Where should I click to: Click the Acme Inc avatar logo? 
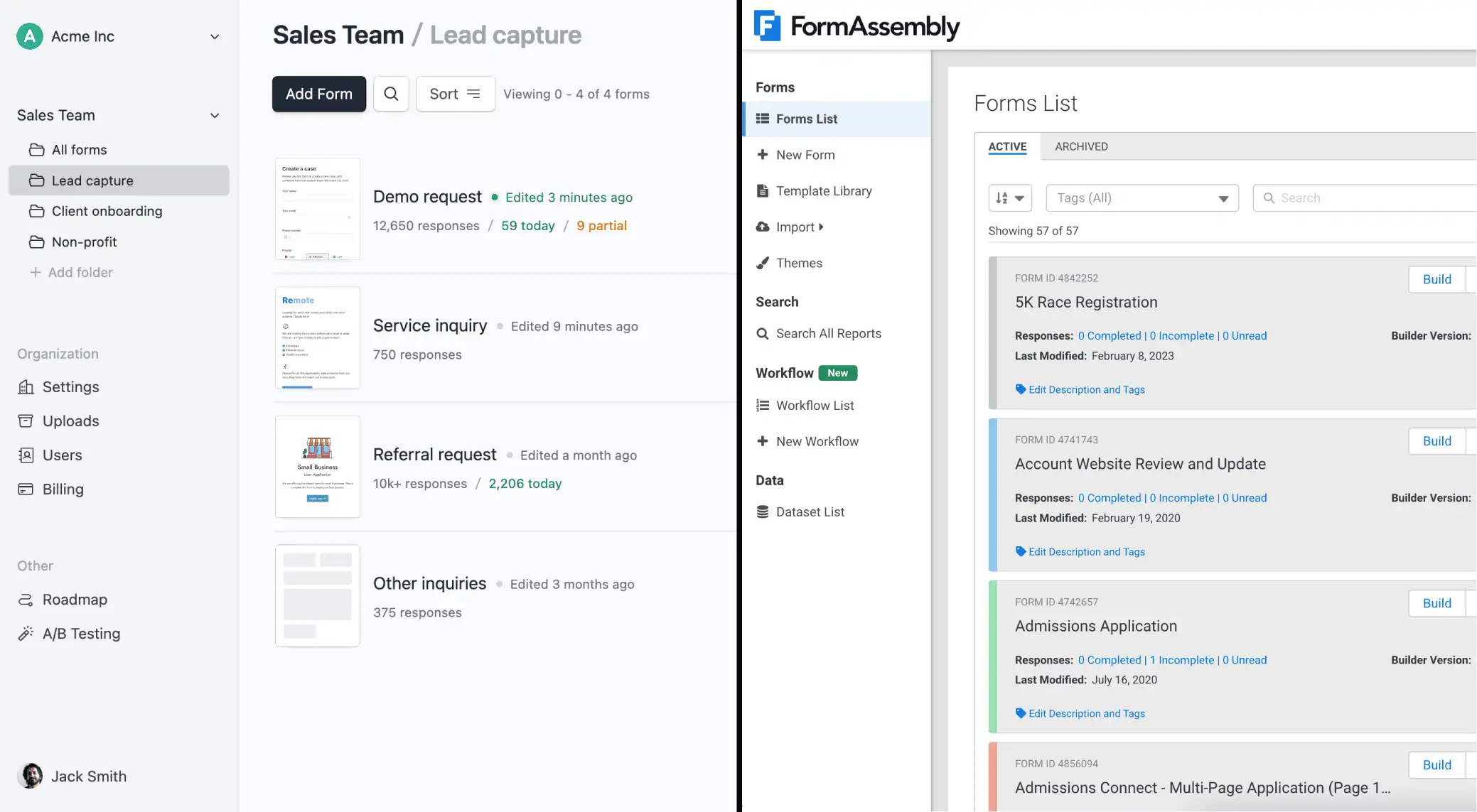click(x=29, y=36)
